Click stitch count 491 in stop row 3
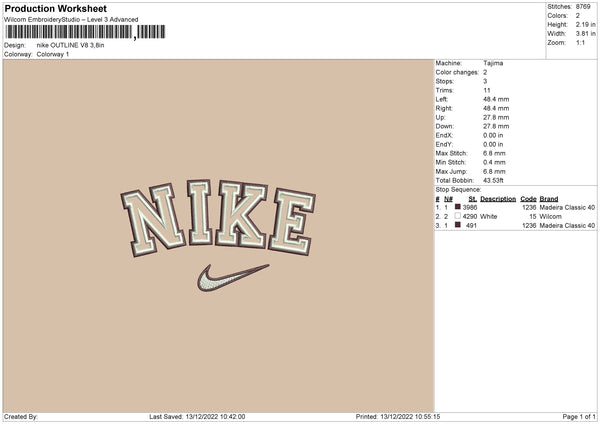This screenshot has height=424, width=600. coord(472,226)
